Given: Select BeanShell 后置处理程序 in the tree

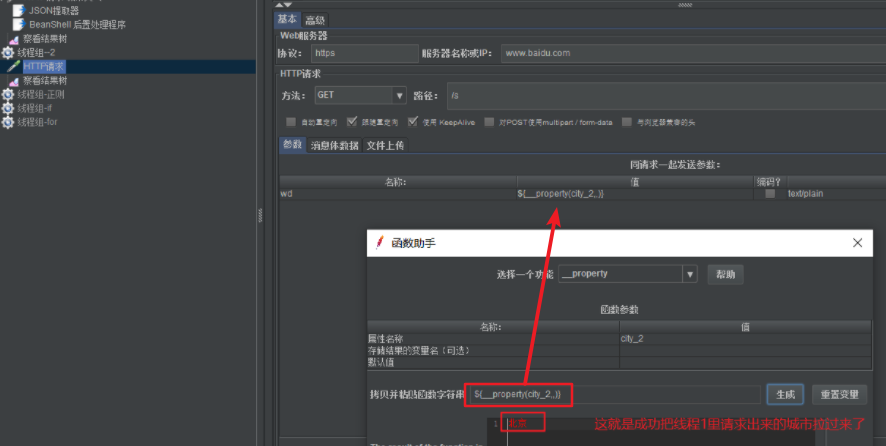Looking at the screenshot, I should (x=77, y=24).
